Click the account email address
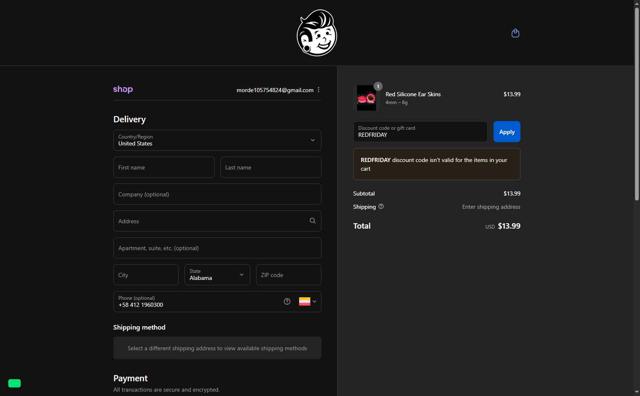This screenshot has height=396, width=640. coord(275,90)
